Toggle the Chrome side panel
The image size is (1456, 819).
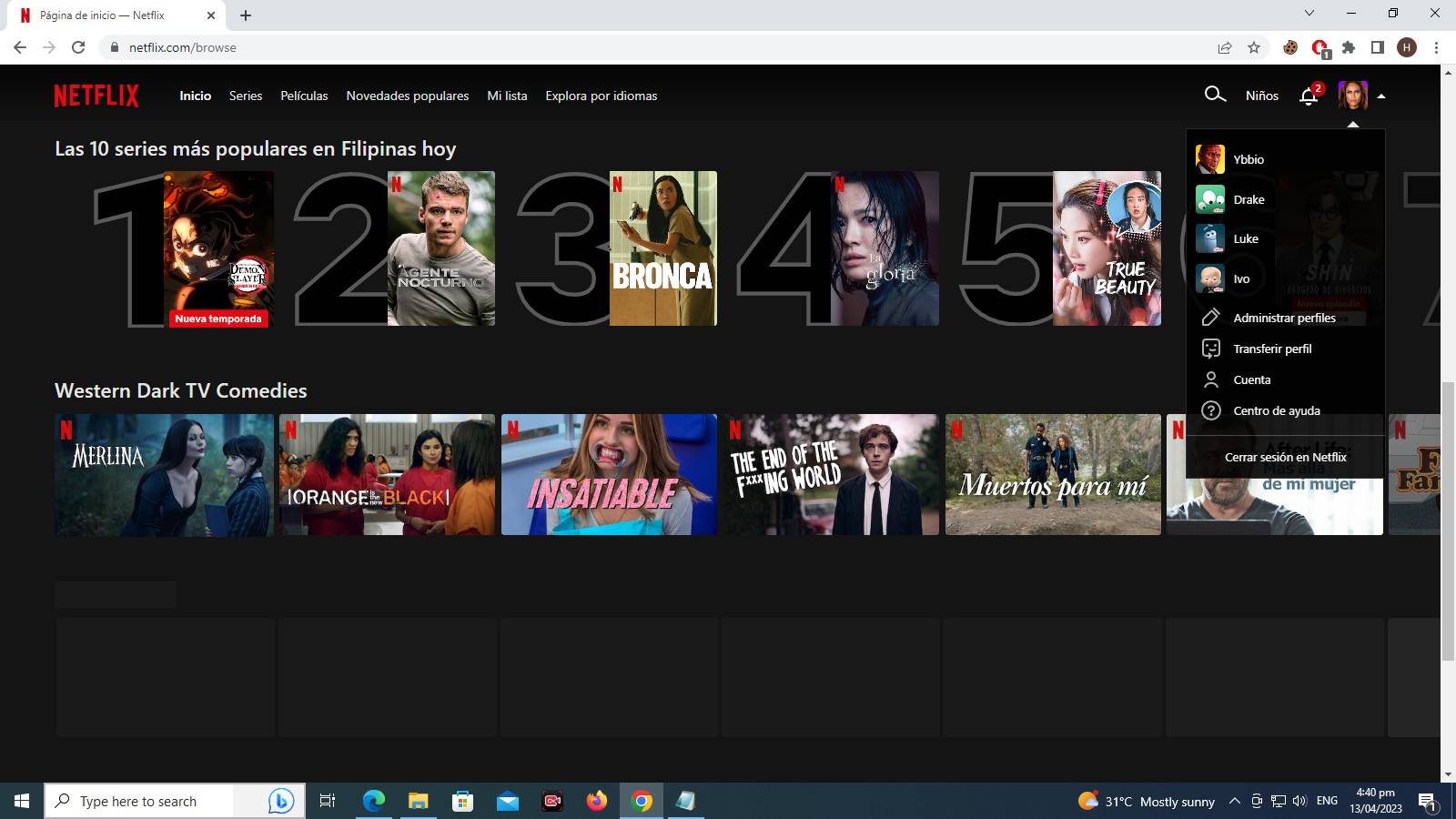(1378, 47)
